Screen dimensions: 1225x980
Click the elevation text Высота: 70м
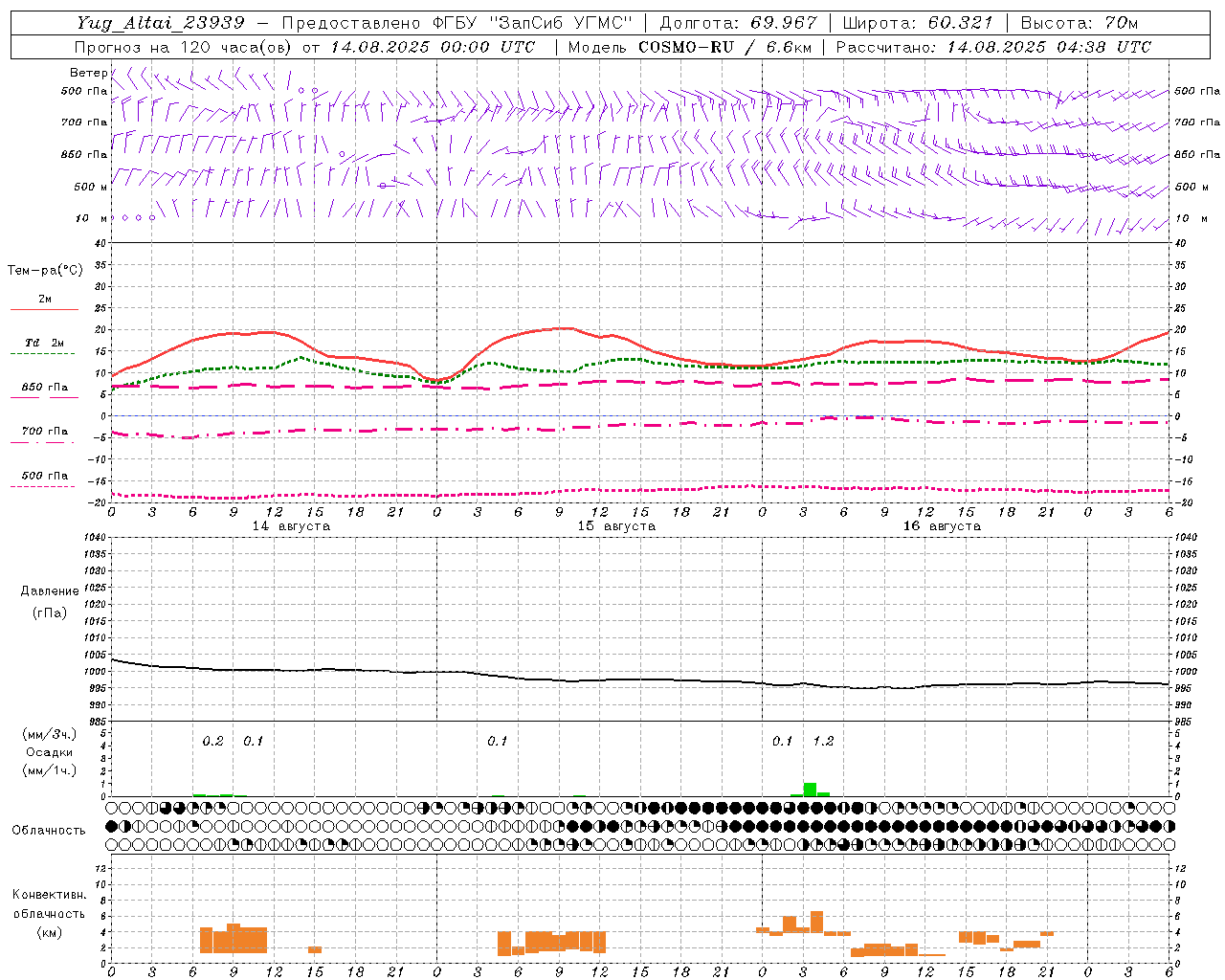click(x=1080, y=23)
